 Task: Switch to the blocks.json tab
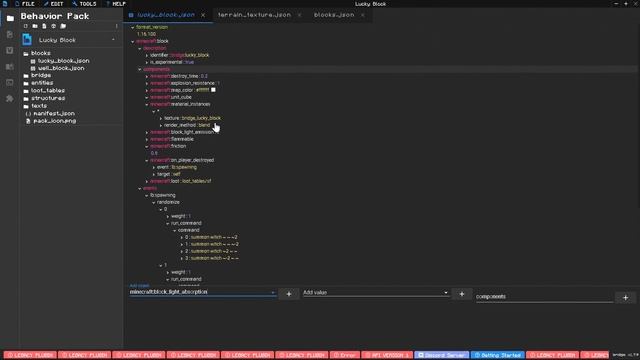pos(334,15)
